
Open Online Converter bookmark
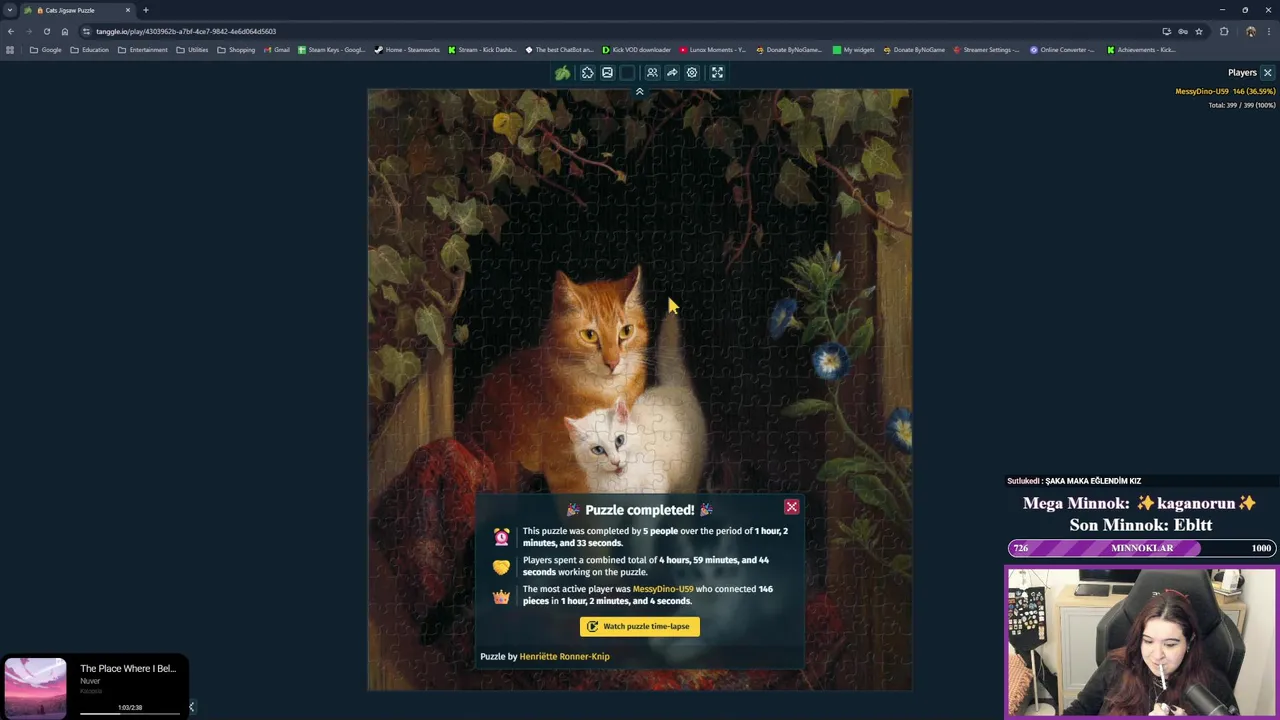coord(1063,50)
